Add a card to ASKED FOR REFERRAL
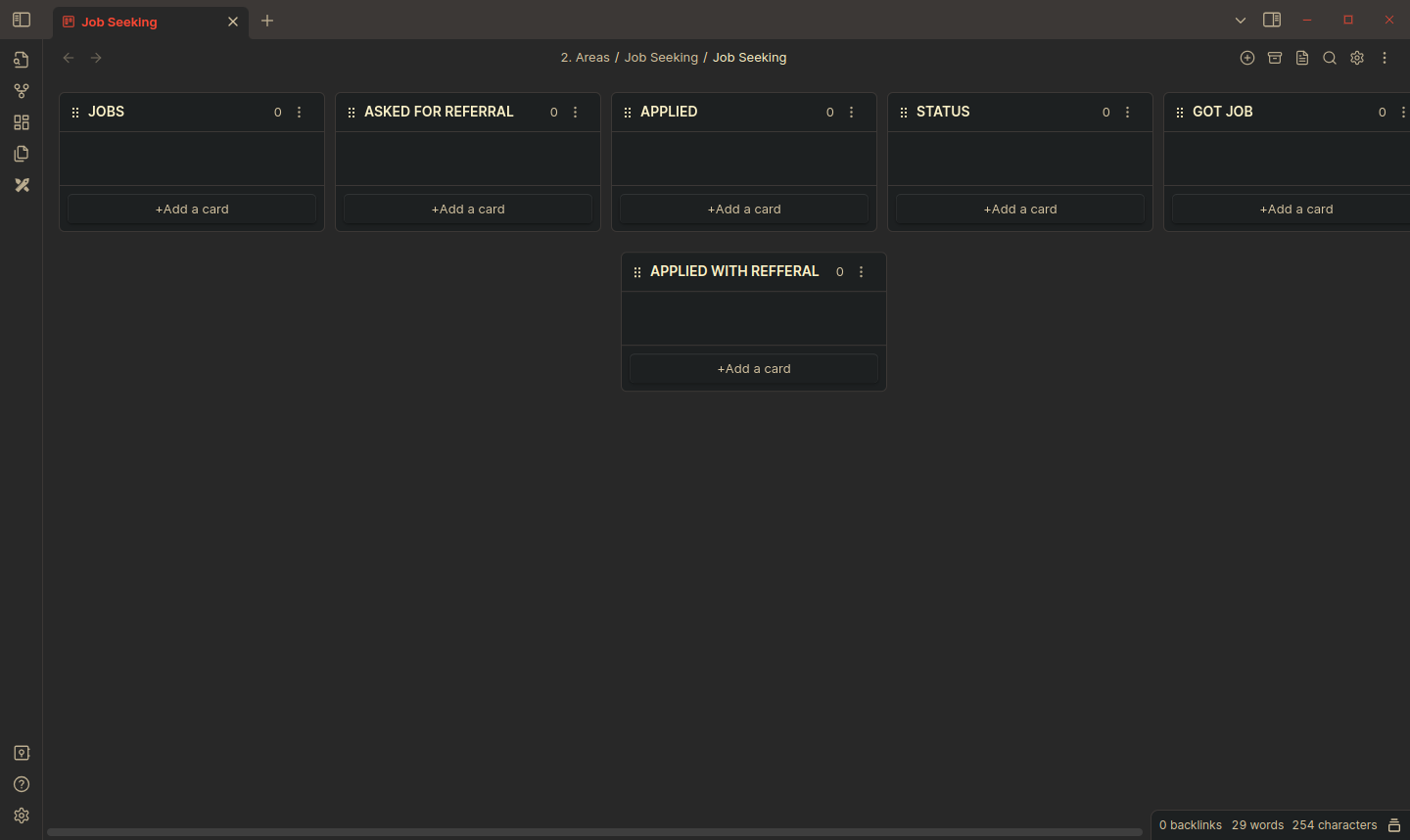The width and height of the screenshot is (1410, 840). (468, 209)
